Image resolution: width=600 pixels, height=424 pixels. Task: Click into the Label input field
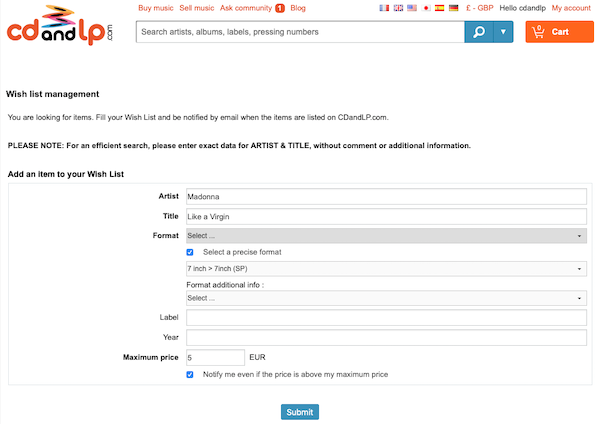(x=386, y=318)
